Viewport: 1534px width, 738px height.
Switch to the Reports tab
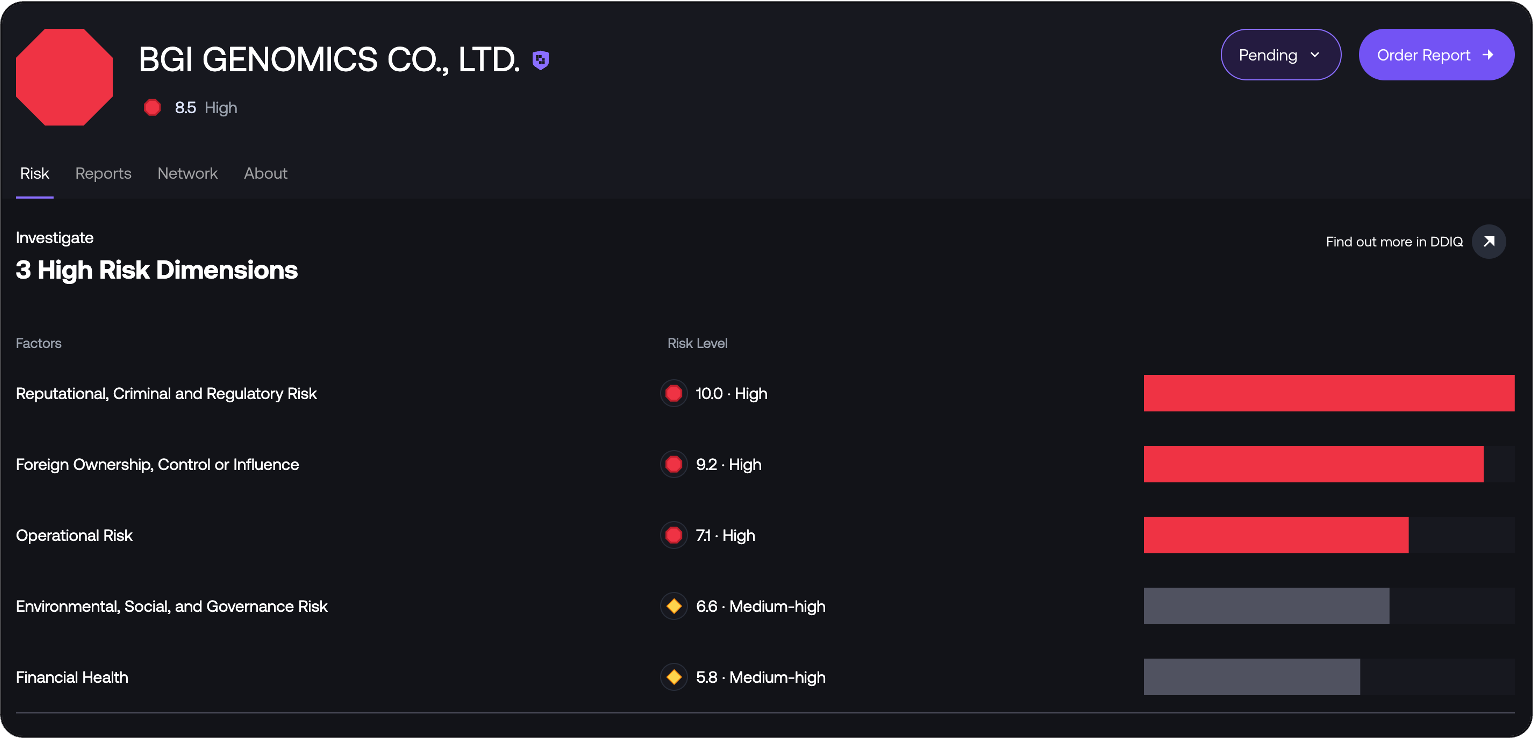(103, 174)
